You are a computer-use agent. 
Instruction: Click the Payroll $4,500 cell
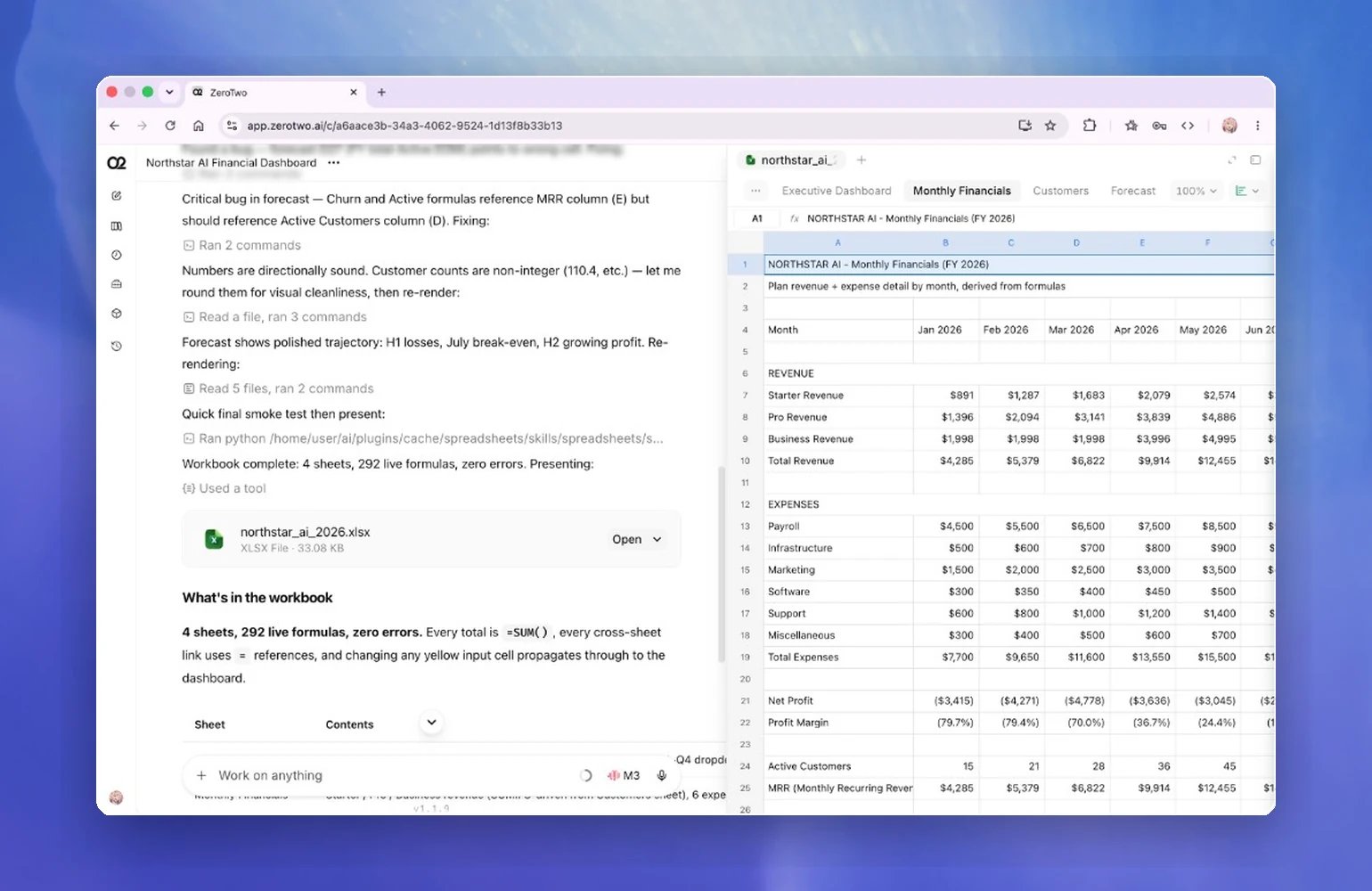[x=945, y=527]
